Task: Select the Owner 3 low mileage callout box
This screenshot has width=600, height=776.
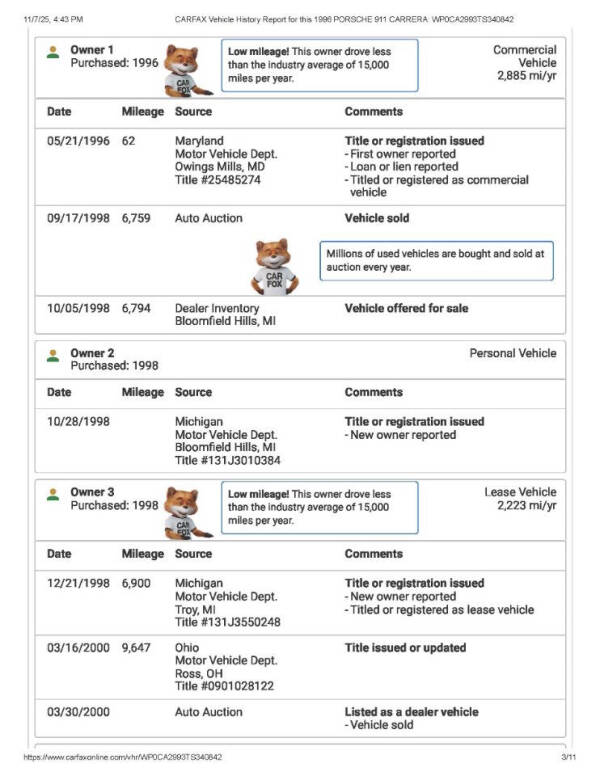Action: tap(319, 506)
